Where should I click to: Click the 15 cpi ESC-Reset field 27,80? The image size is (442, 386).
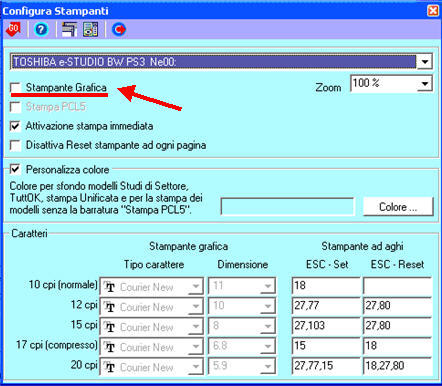397,326
